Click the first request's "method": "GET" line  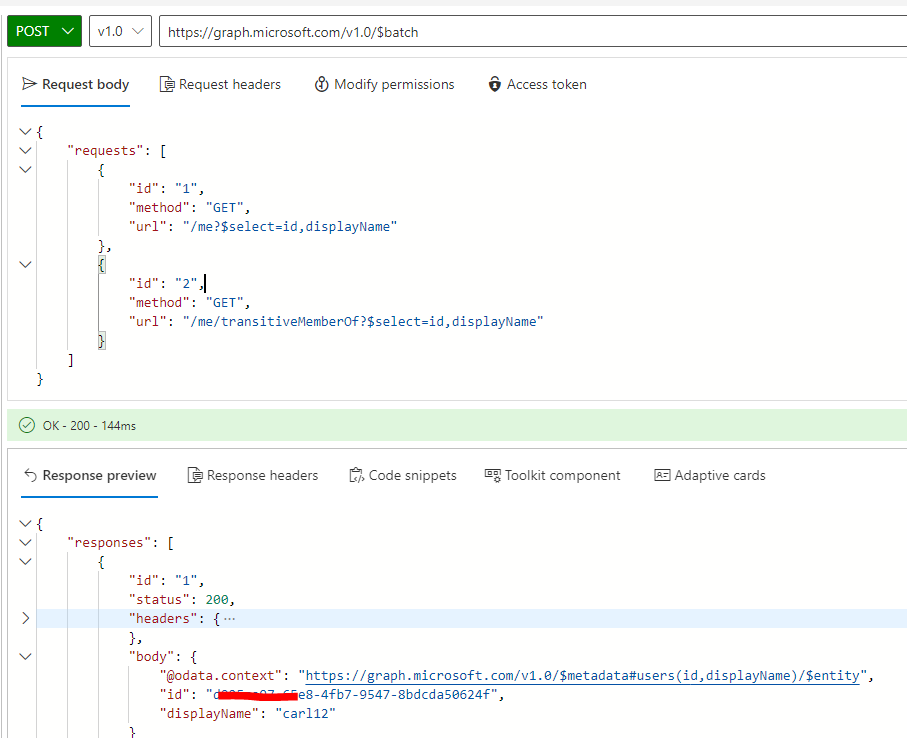[x=189, y=208]
